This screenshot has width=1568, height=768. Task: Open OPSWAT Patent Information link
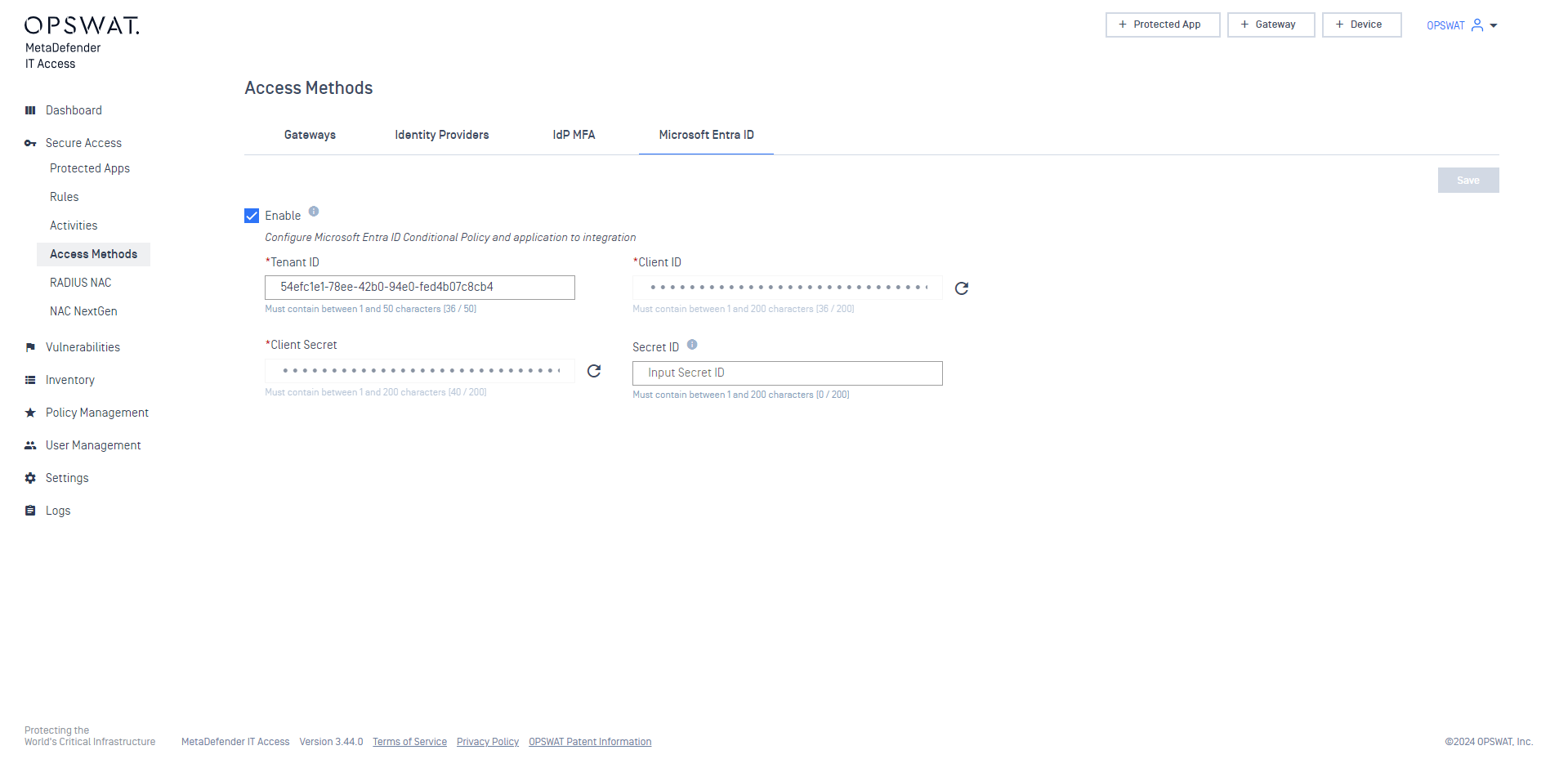(x=590, y=742)
